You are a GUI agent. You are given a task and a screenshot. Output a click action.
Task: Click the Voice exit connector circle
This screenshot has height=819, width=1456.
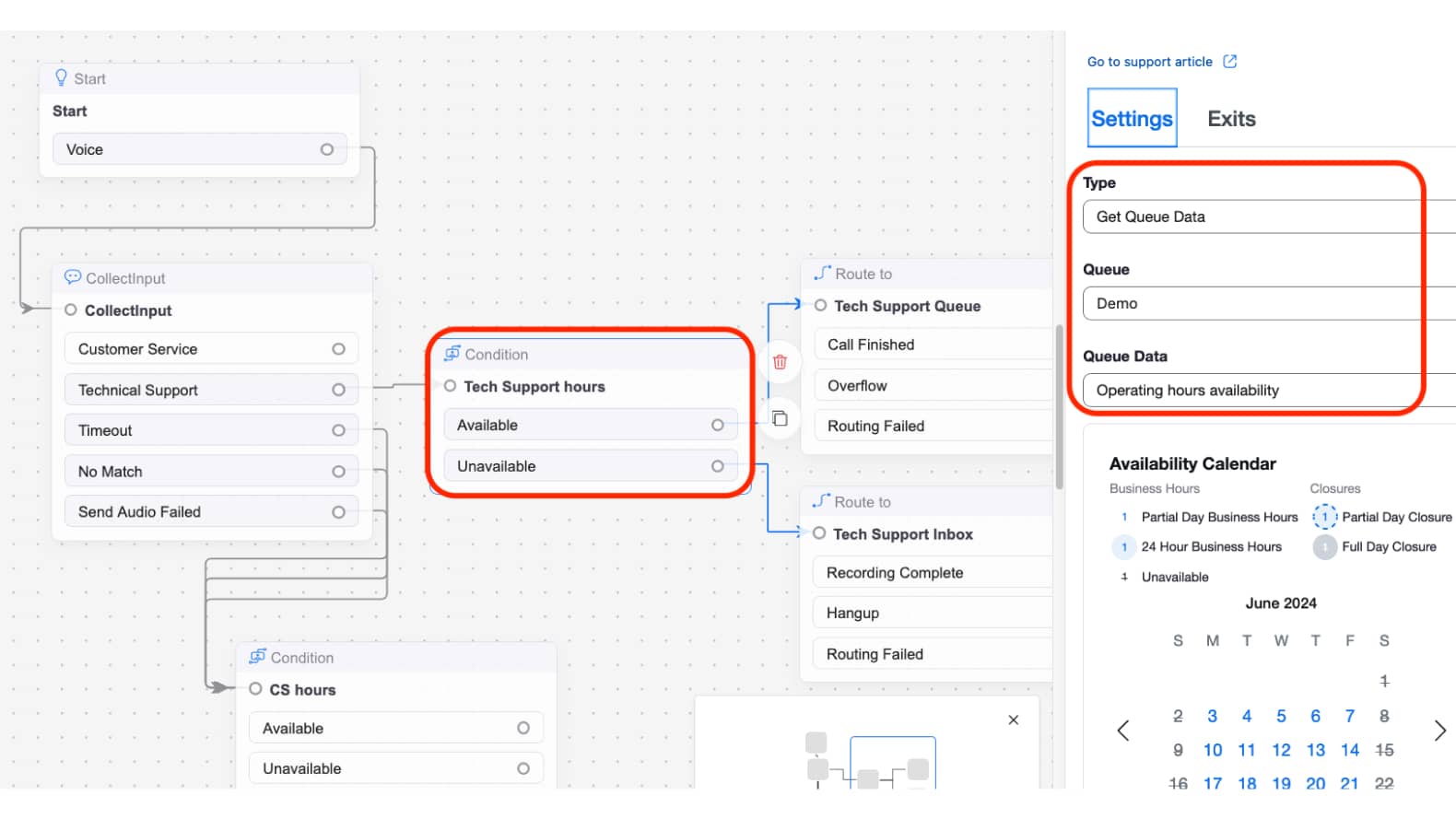[x=327, y=149]
